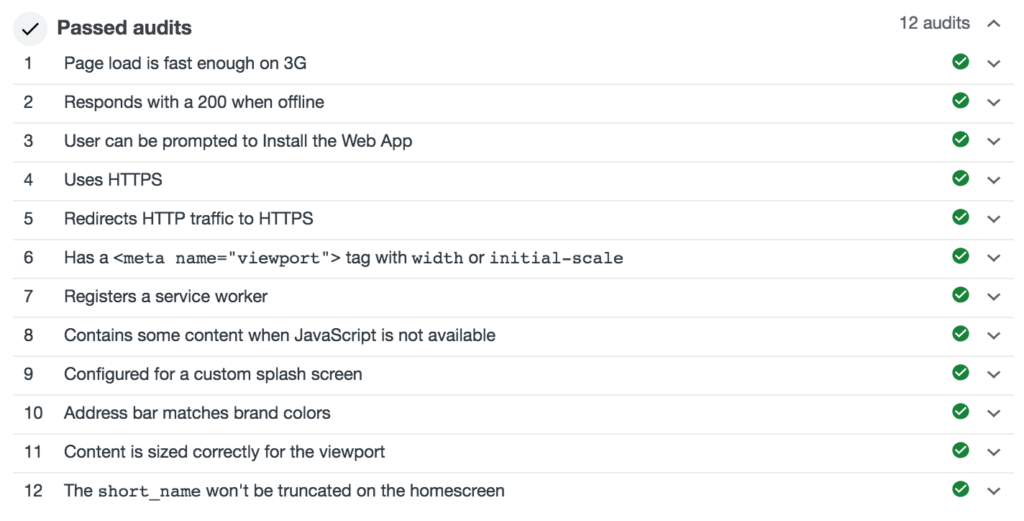1024x521 pixels.
Task: Click the checkmark icon beside Passed audits
Action: pos(30,28)
